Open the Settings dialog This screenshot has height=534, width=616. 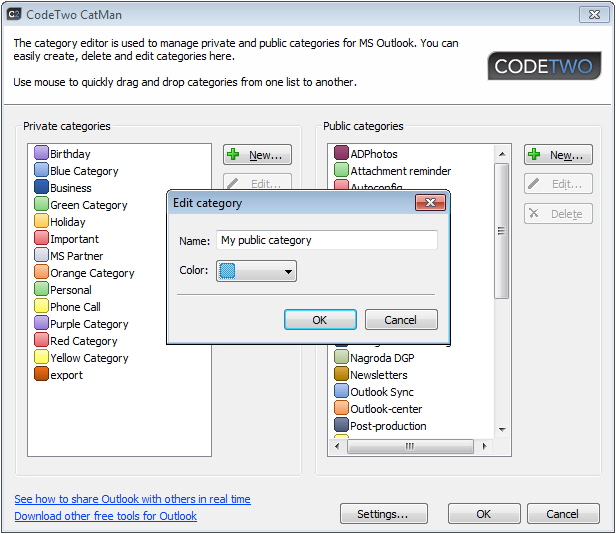(383, 514)
